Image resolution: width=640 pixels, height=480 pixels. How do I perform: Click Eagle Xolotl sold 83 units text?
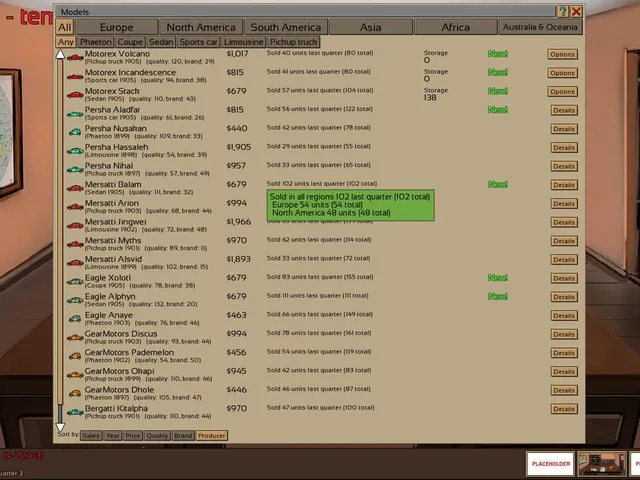tap(320, 277)
